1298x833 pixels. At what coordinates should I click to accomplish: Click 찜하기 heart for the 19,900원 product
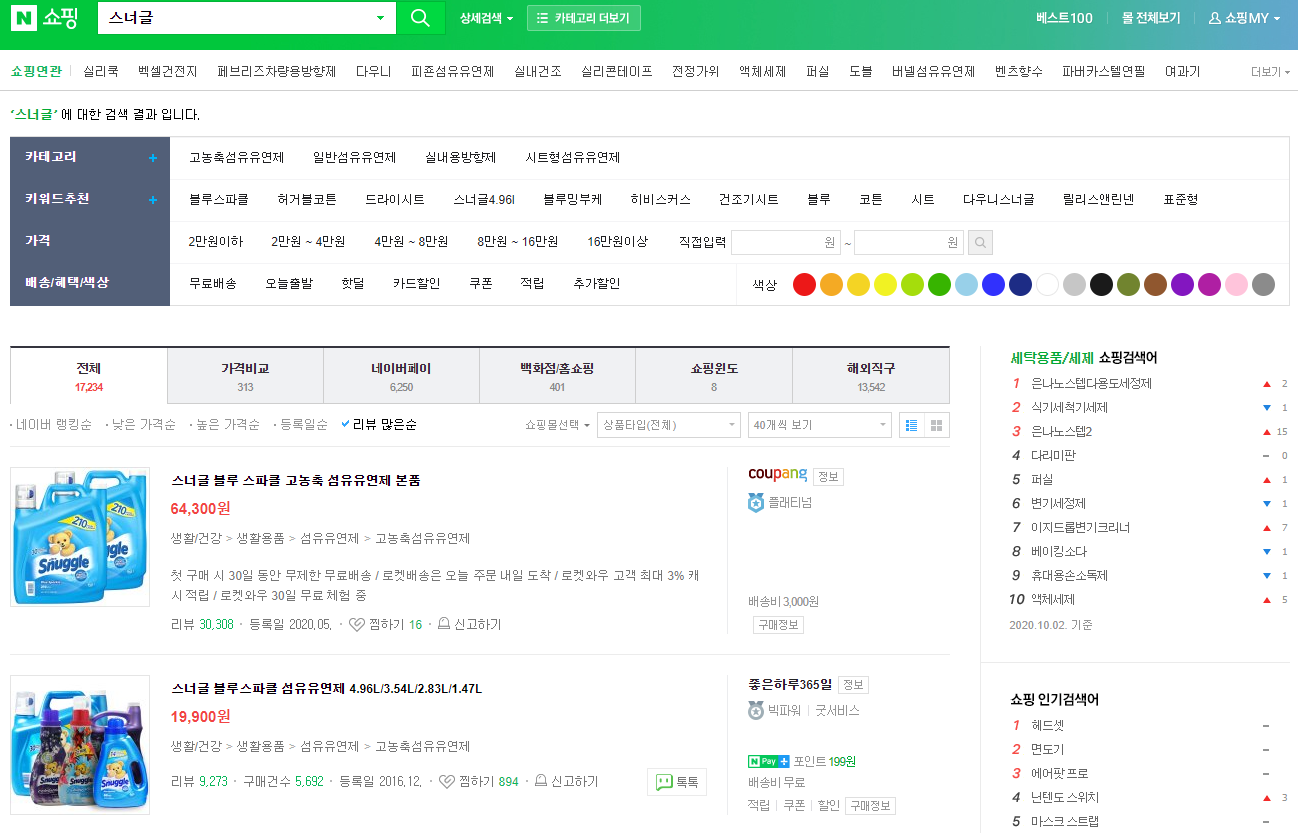447,782
